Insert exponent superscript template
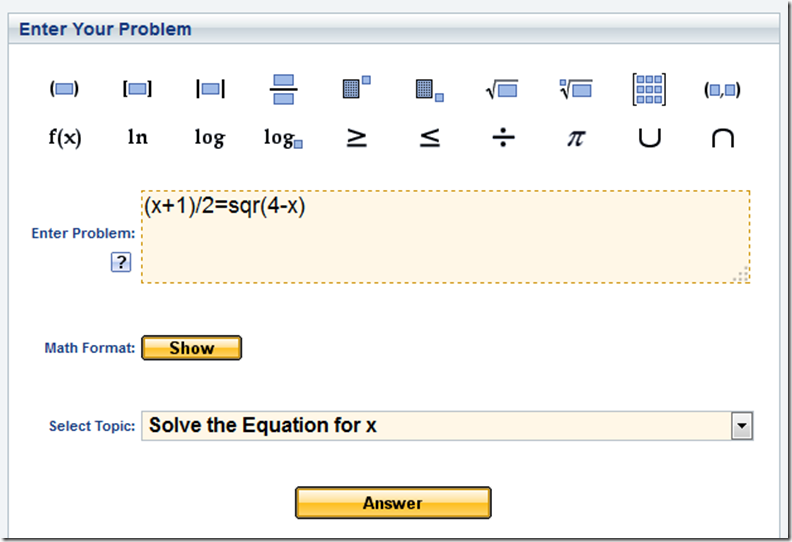This screenshot has height=542, width=792. (x=356, y=88)
